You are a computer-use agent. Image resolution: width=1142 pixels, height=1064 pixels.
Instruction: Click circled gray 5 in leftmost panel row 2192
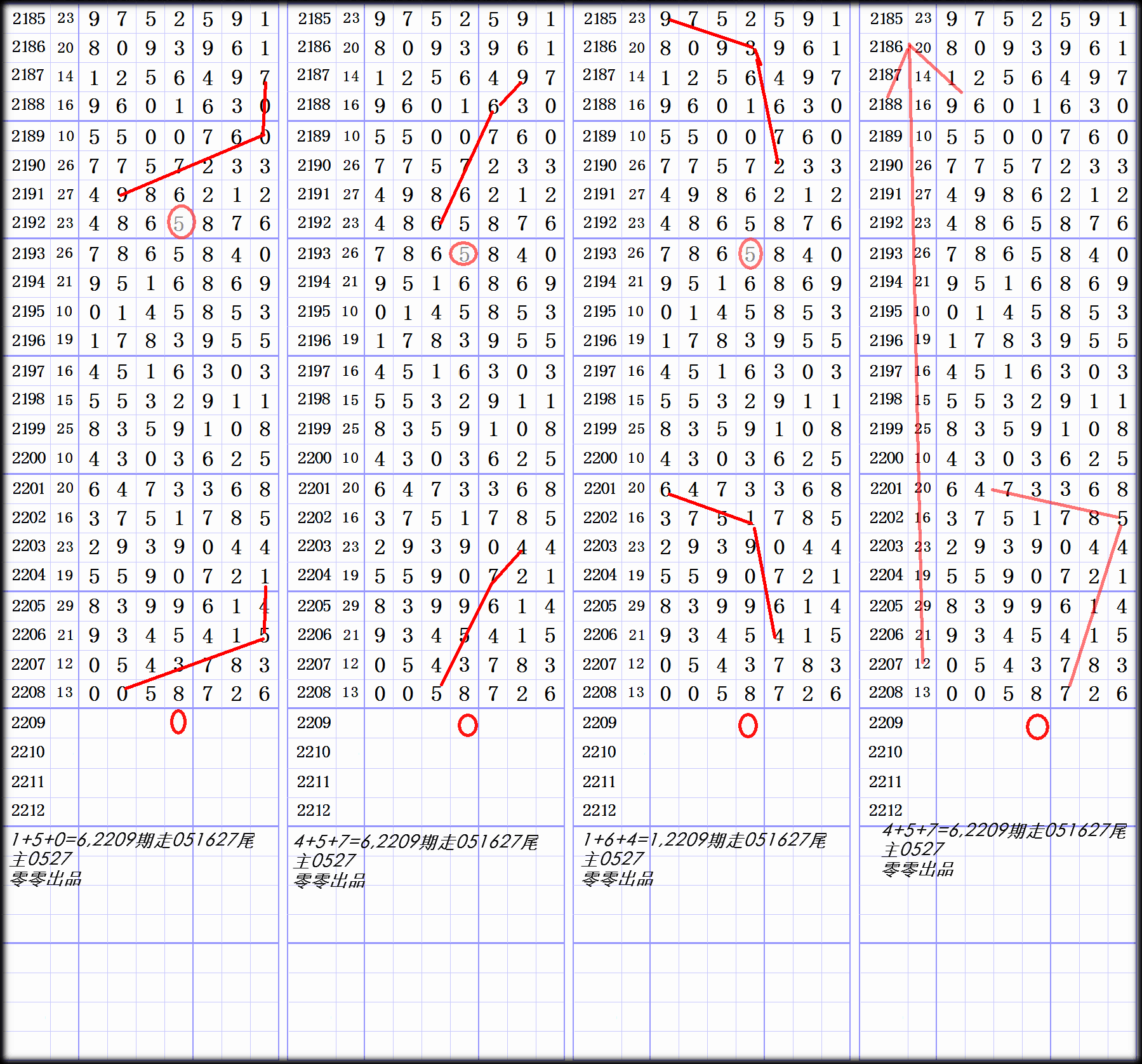(x=180, y=223)
